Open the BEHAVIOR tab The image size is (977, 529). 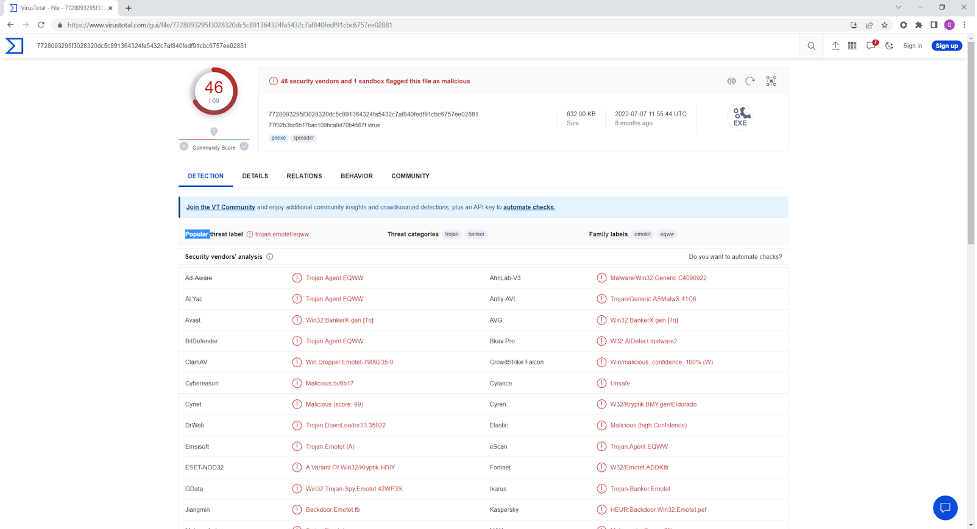356,176
